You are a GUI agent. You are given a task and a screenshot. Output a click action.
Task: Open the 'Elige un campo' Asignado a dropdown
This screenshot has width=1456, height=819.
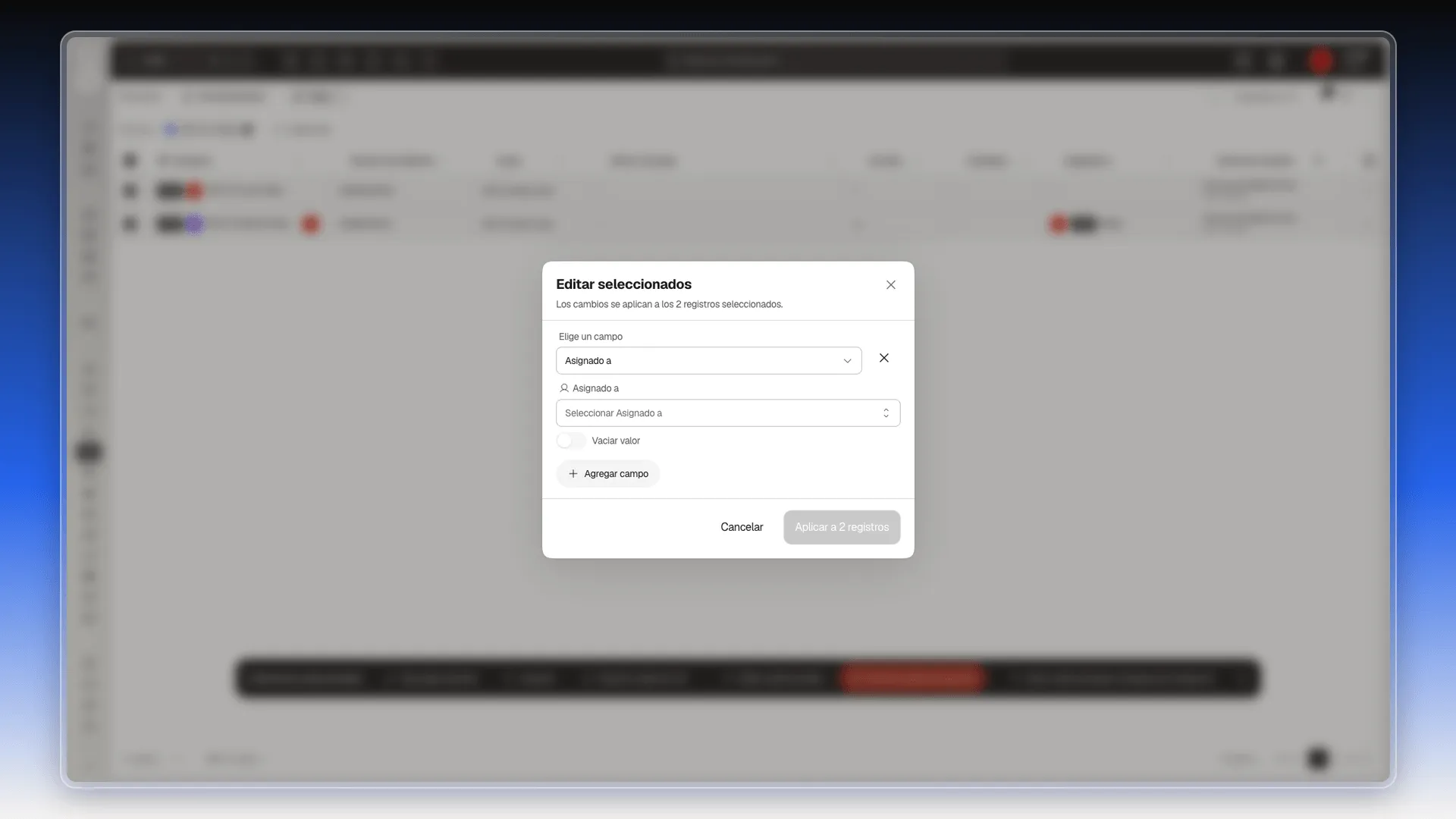(708, 361)
